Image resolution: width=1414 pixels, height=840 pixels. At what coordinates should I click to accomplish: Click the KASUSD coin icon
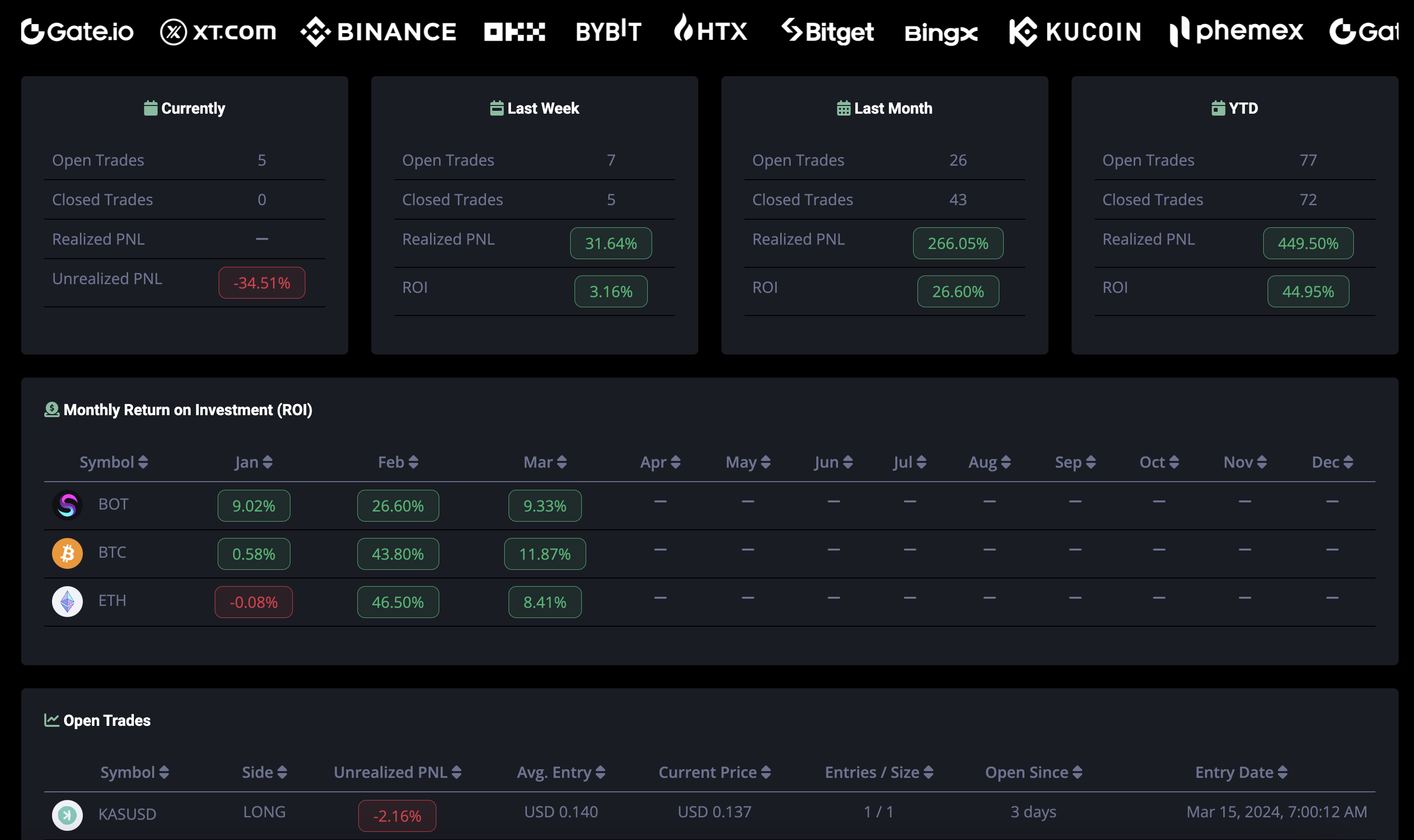click(67, 815)
